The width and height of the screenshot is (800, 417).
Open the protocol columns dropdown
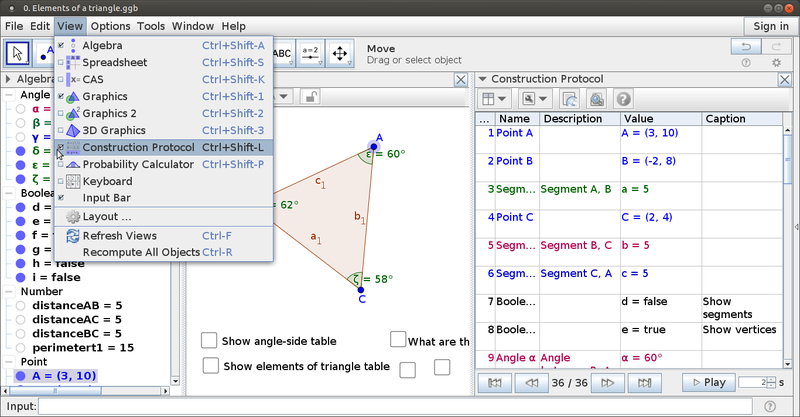click(494, 99)
